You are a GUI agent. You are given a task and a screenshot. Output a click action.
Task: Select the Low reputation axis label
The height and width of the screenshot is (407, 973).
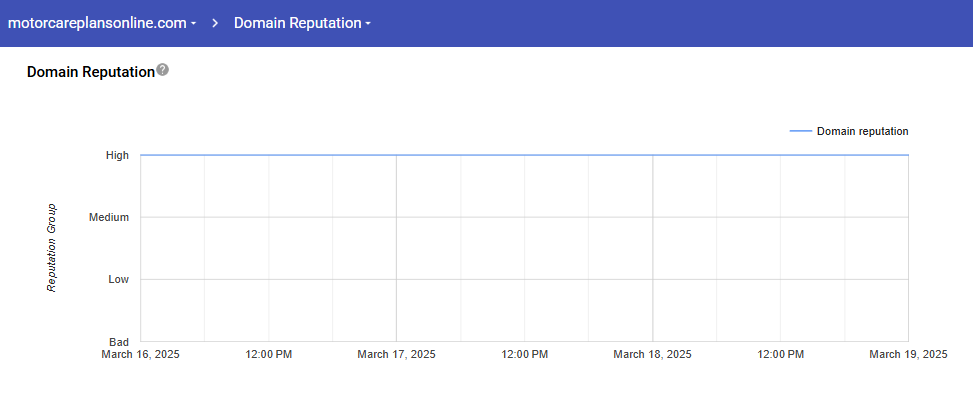[x=118, y=279]
